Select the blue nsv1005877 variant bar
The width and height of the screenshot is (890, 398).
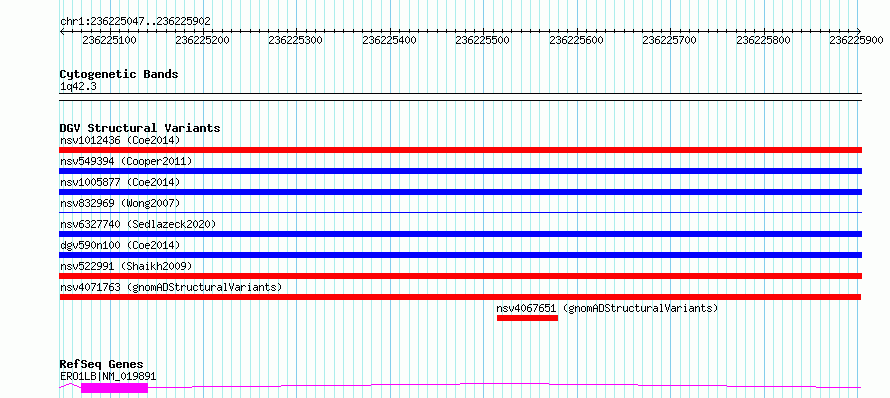point(461,192)
